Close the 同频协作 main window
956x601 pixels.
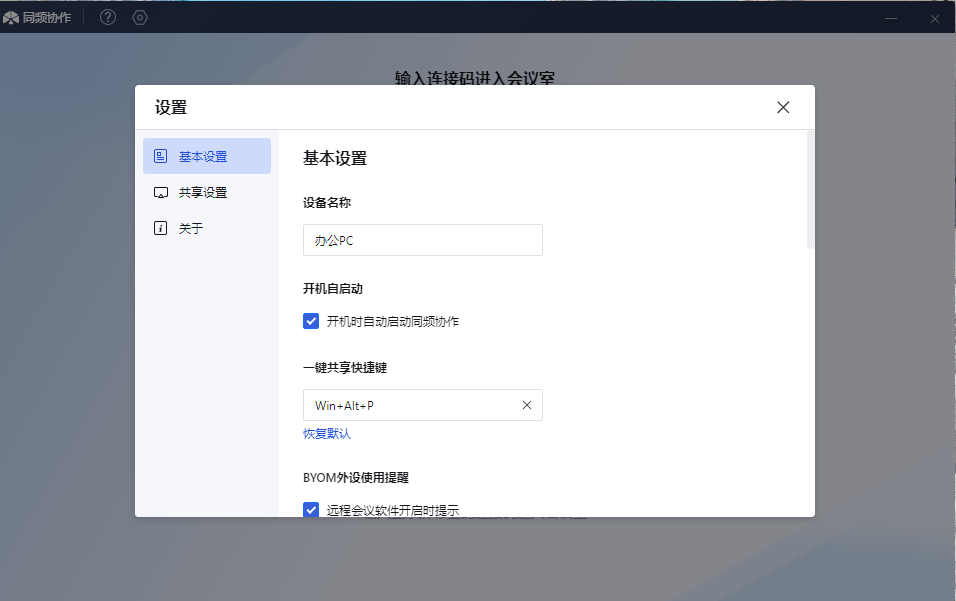tap(935, 18)
